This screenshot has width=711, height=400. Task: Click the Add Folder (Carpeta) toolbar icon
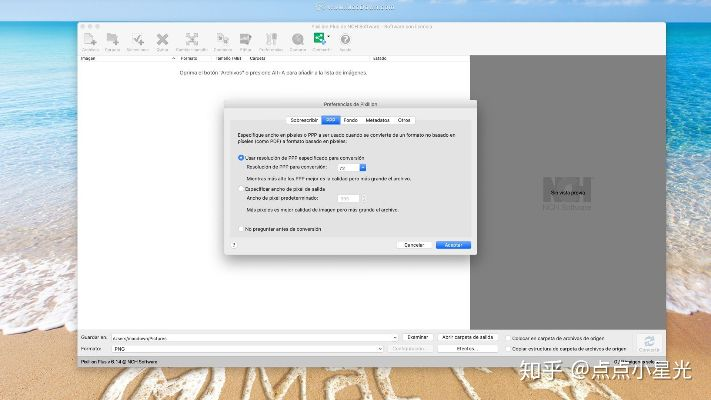[112, 39]
